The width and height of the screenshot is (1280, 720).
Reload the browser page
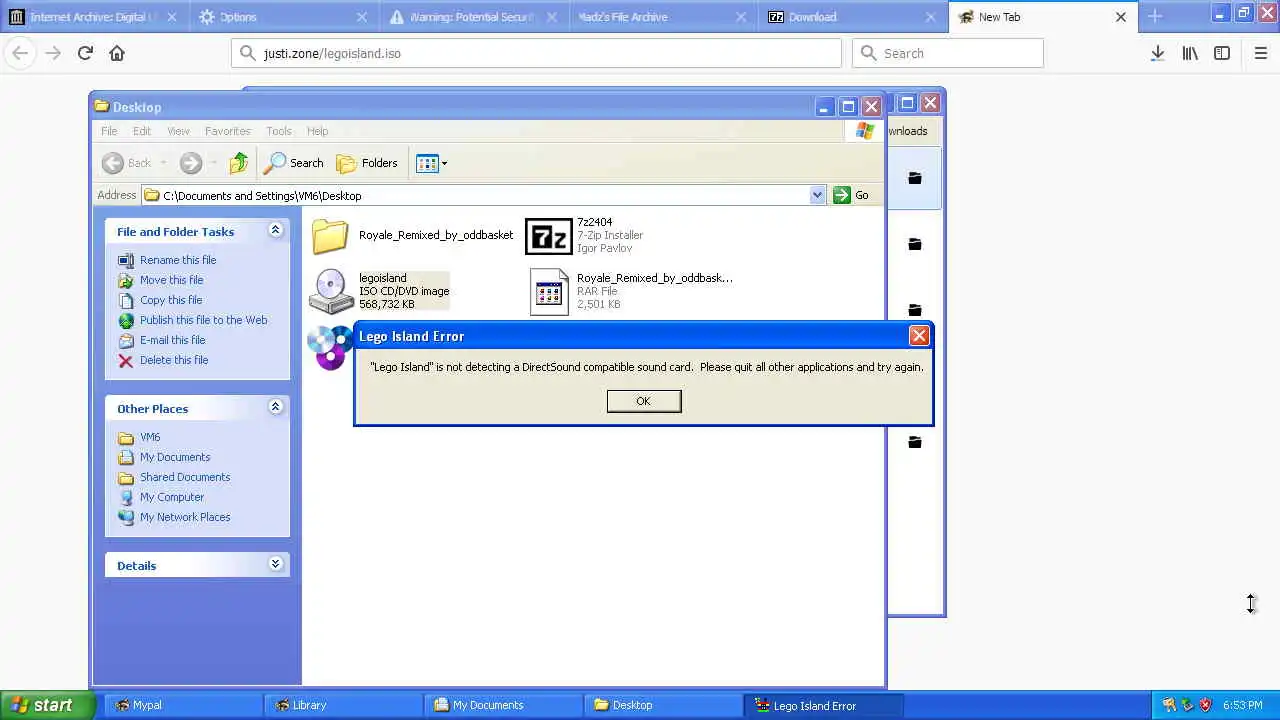pyautogui.click(x=85, y=53)
